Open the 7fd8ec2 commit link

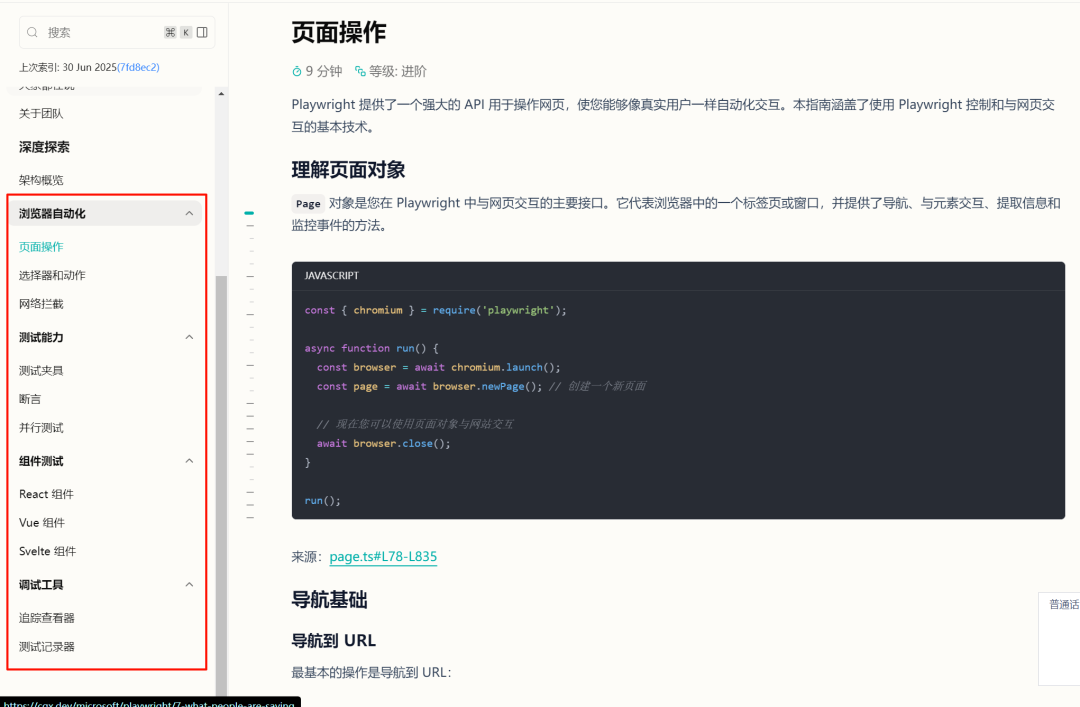[x=138, y=67]
